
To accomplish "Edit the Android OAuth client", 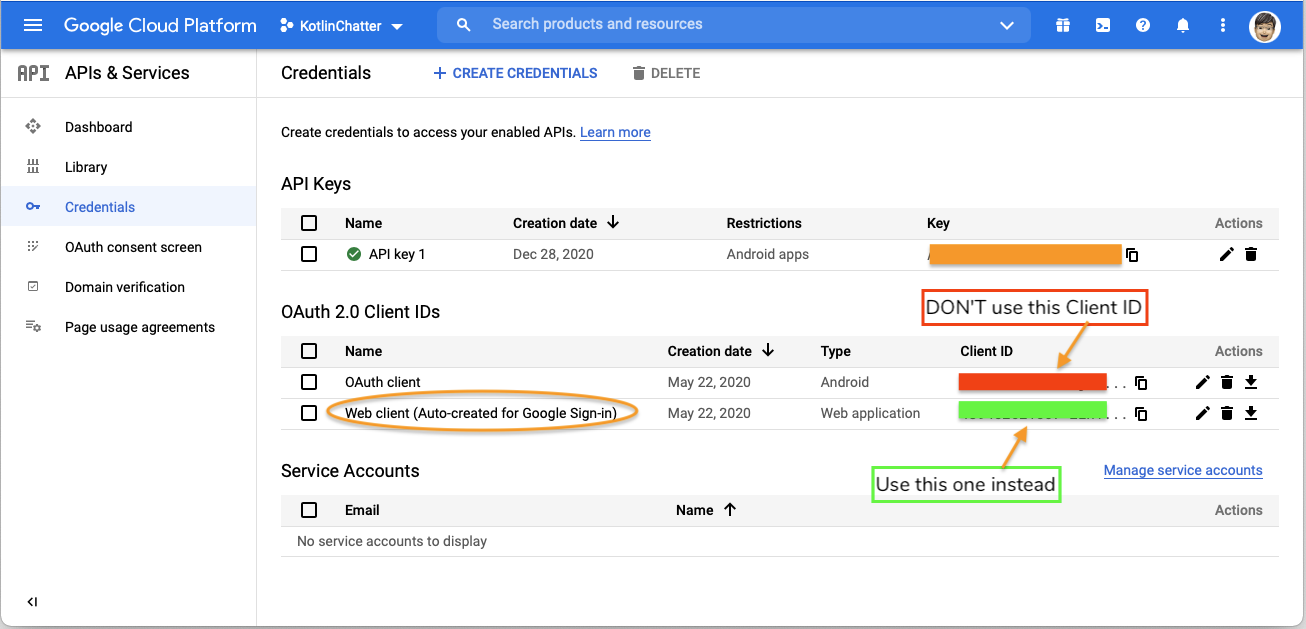I will pos(1203,382).
